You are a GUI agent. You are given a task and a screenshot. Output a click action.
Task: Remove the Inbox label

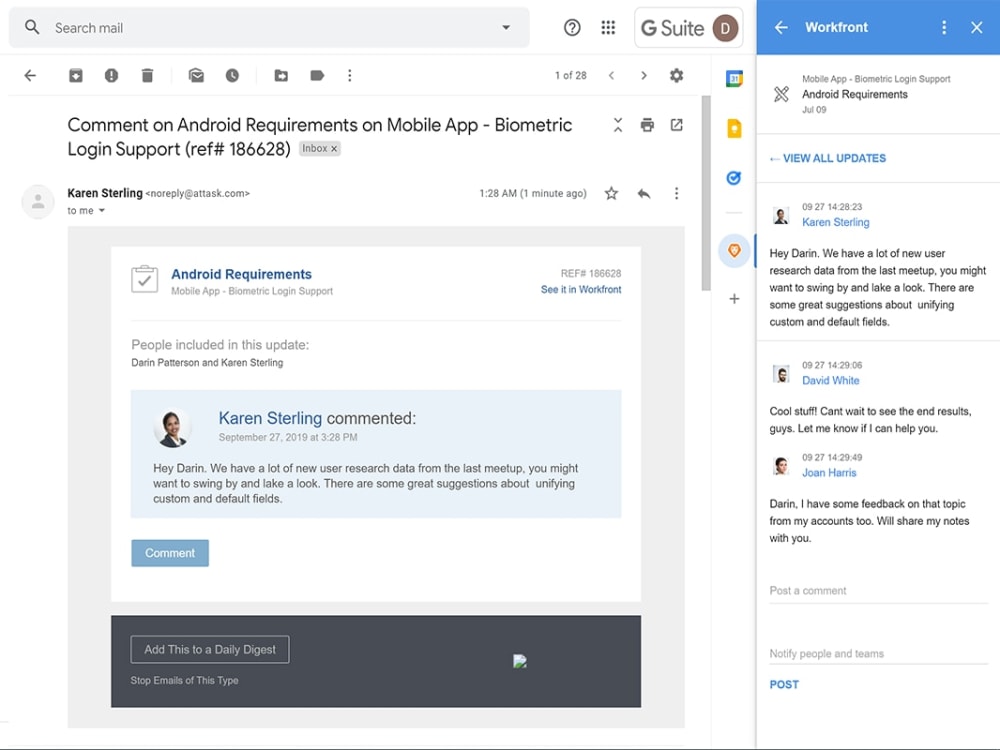(x=334, y=149)
